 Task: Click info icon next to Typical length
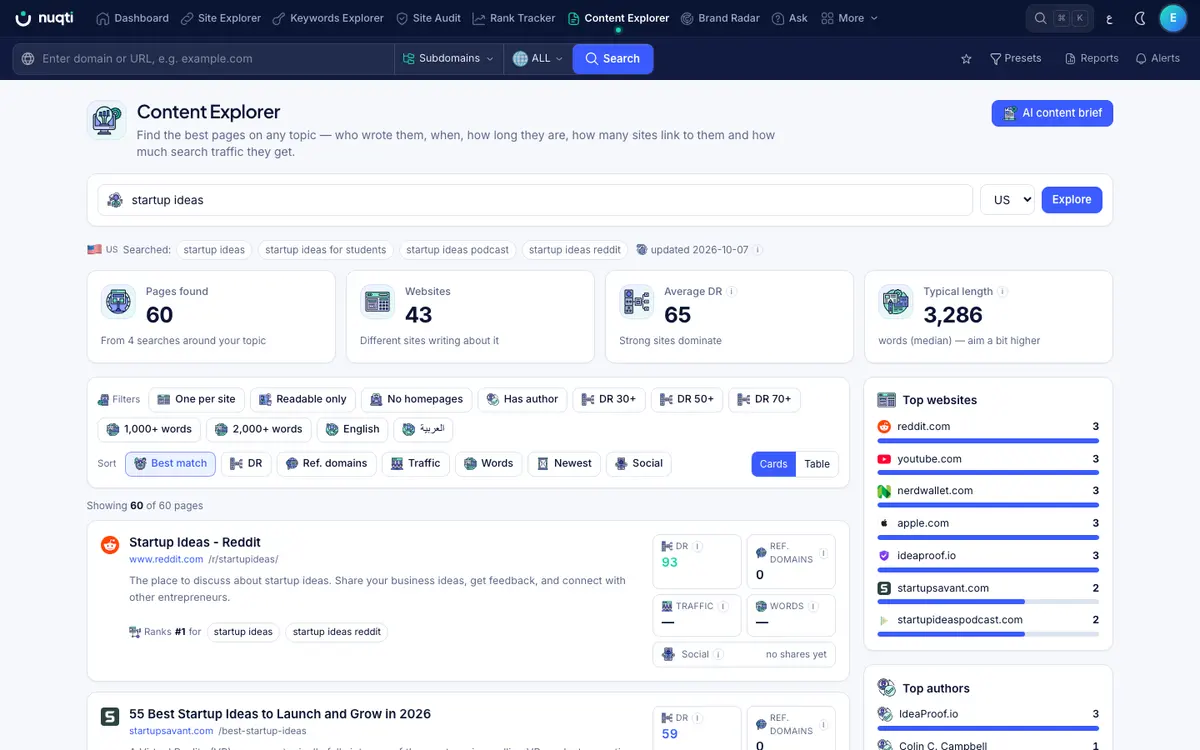click(x=1003, y=292)
